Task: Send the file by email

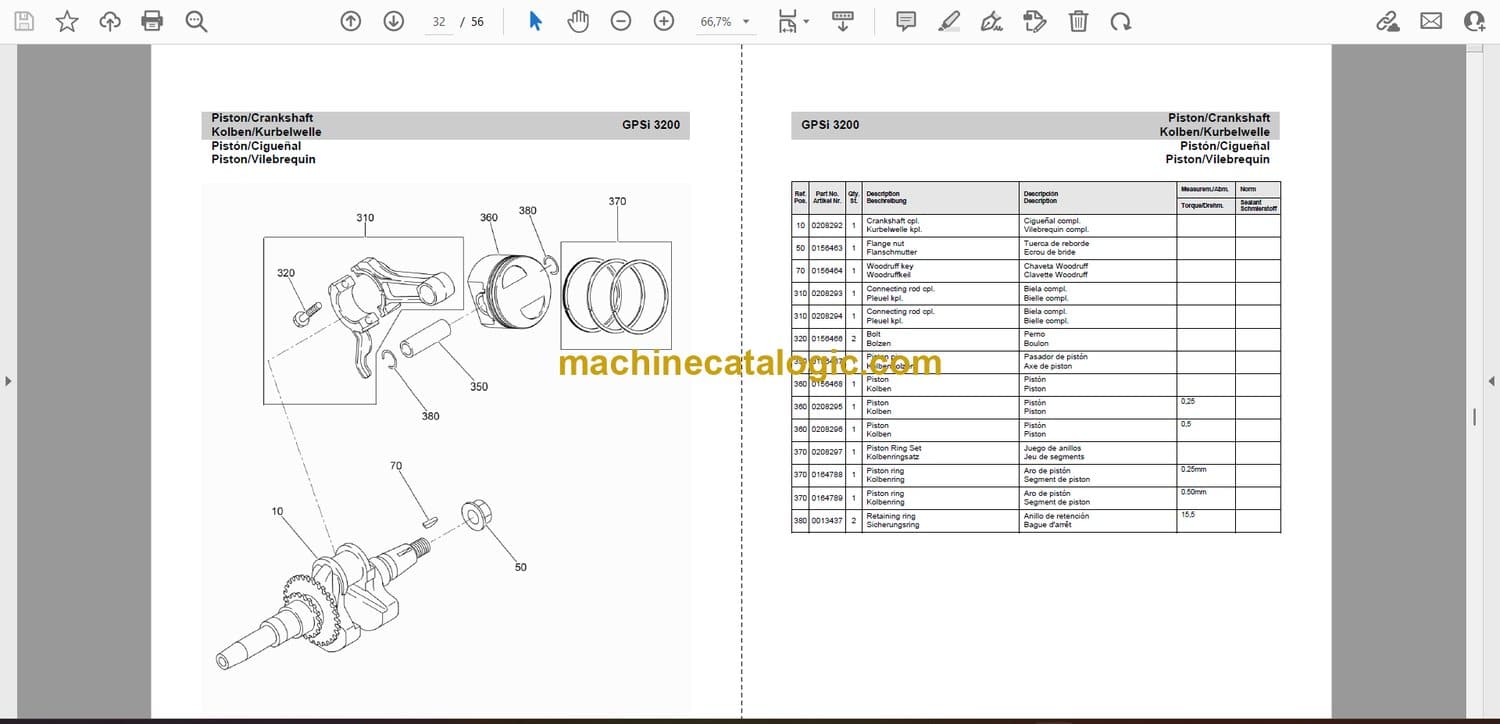Action: pyautogui.click(x=1431, y=21)
